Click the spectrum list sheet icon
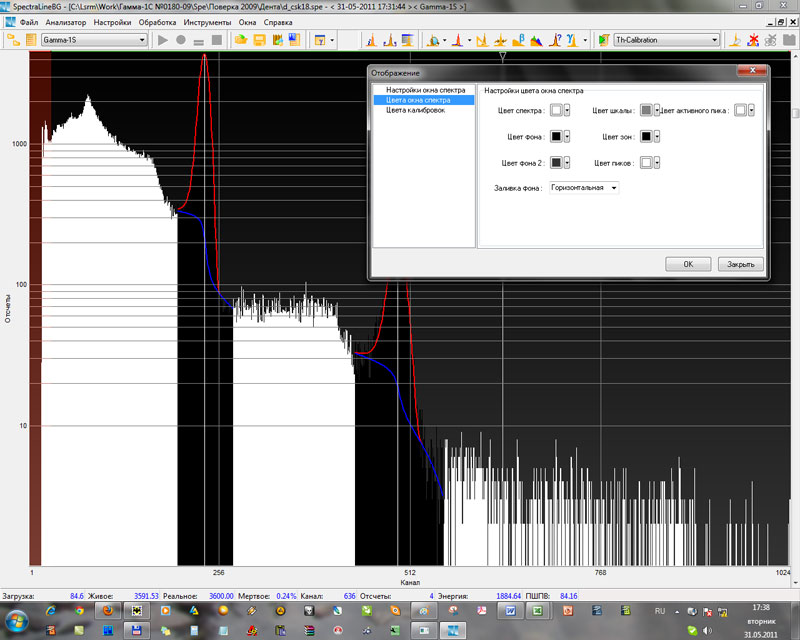 pos(30,40)
